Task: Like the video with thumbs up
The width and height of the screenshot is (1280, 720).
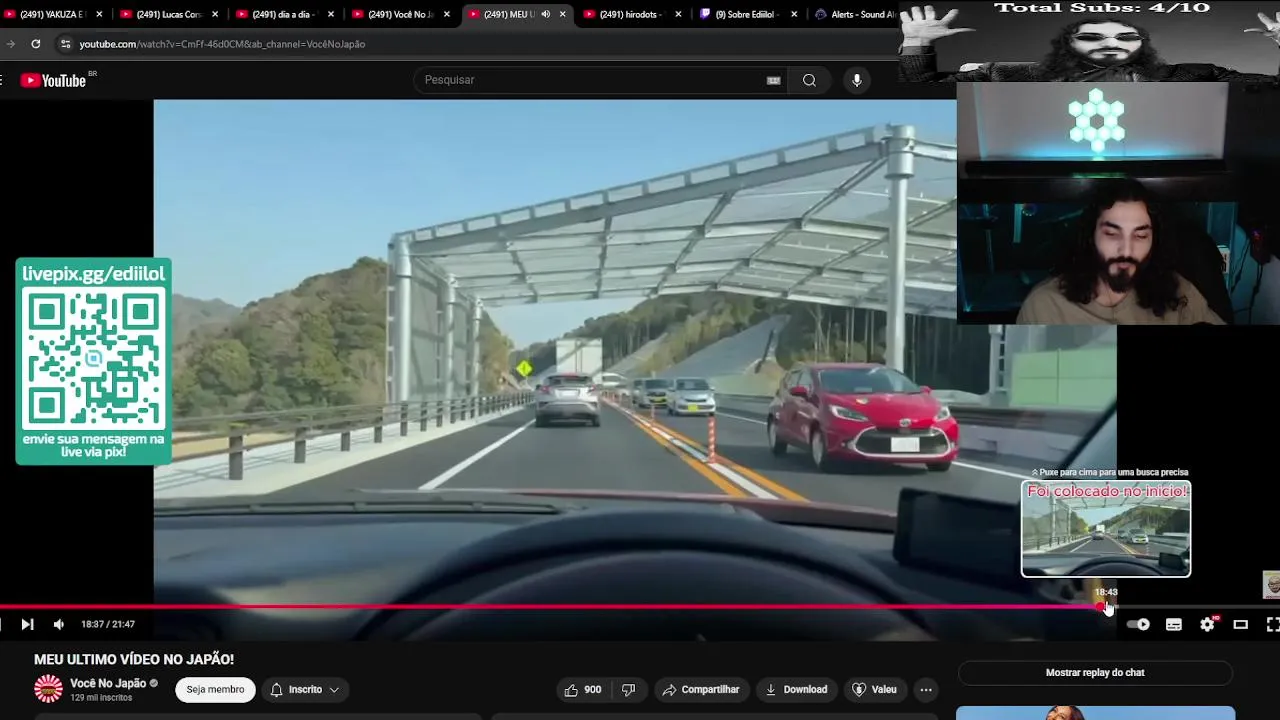Action: coord(582,689)
